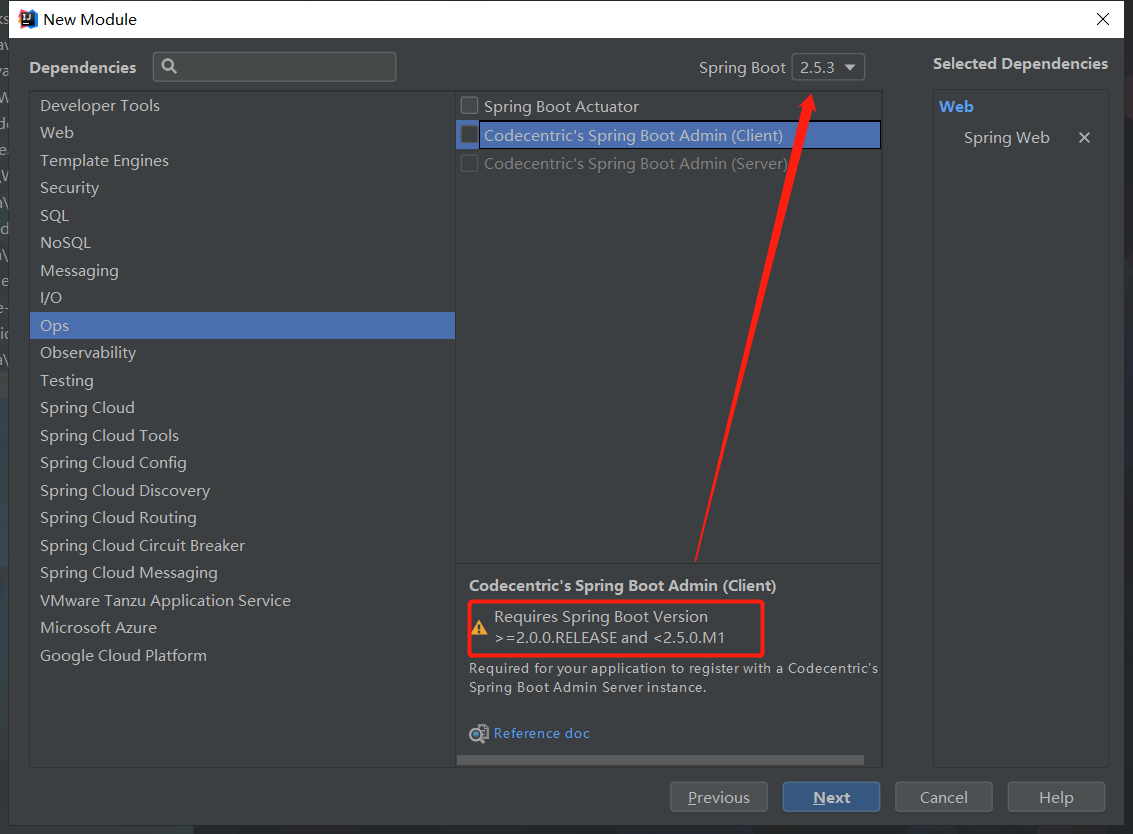1133x834 pixels.
Task: Remove Spring Web from selected dependencies
Action: [1084, 137]
